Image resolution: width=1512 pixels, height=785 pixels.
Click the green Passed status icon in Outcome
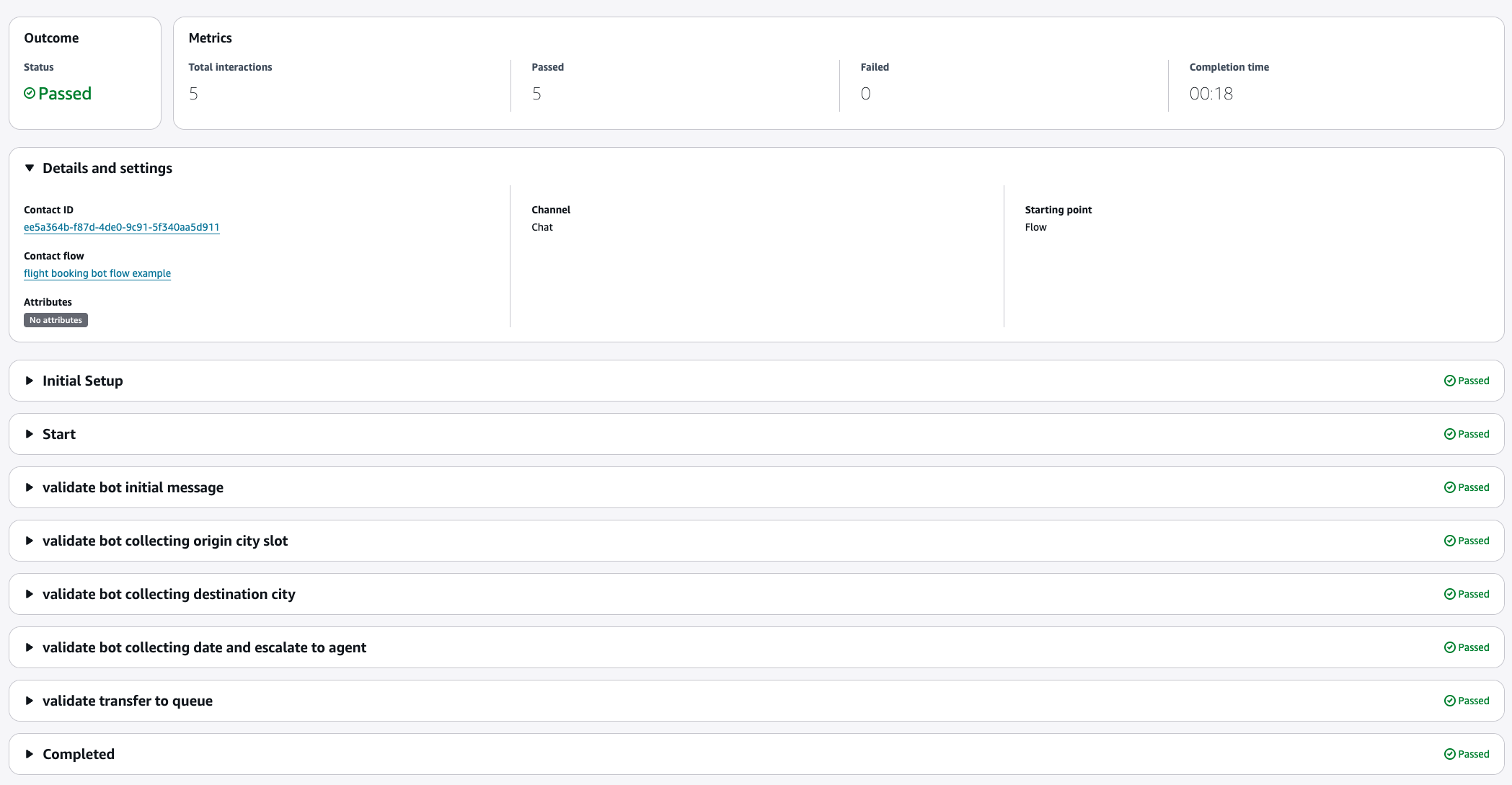point(30,93)
